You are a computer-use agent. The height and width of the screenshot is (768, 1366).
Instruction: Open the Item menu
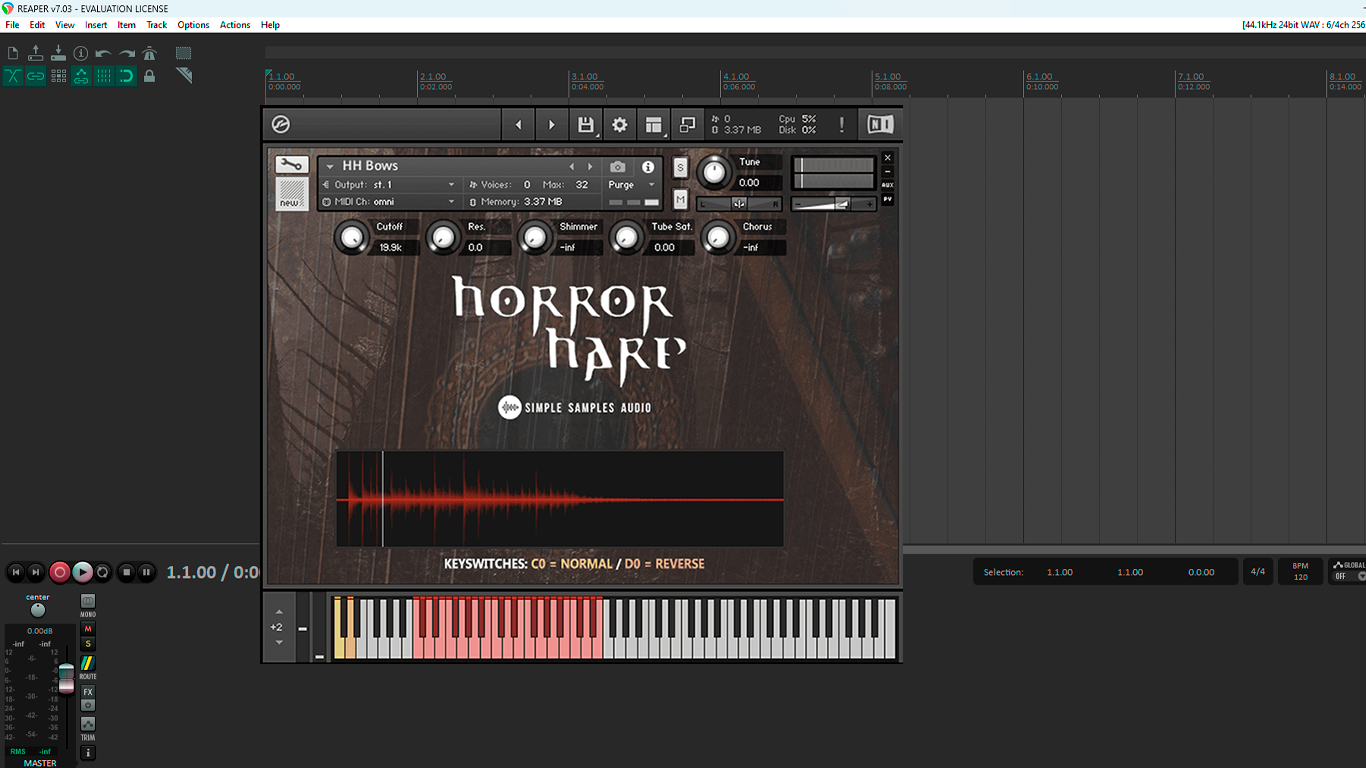(127, 25)
